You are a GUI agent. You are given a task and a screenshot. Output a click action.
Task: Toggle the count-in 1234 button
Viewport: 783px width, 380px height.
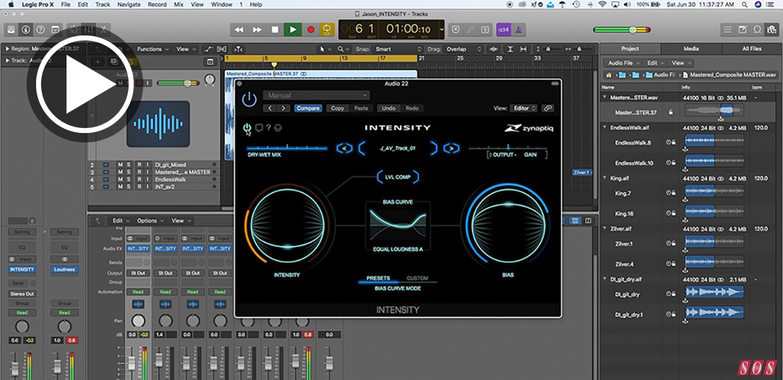pyautogui.click(x=503, y=29)
